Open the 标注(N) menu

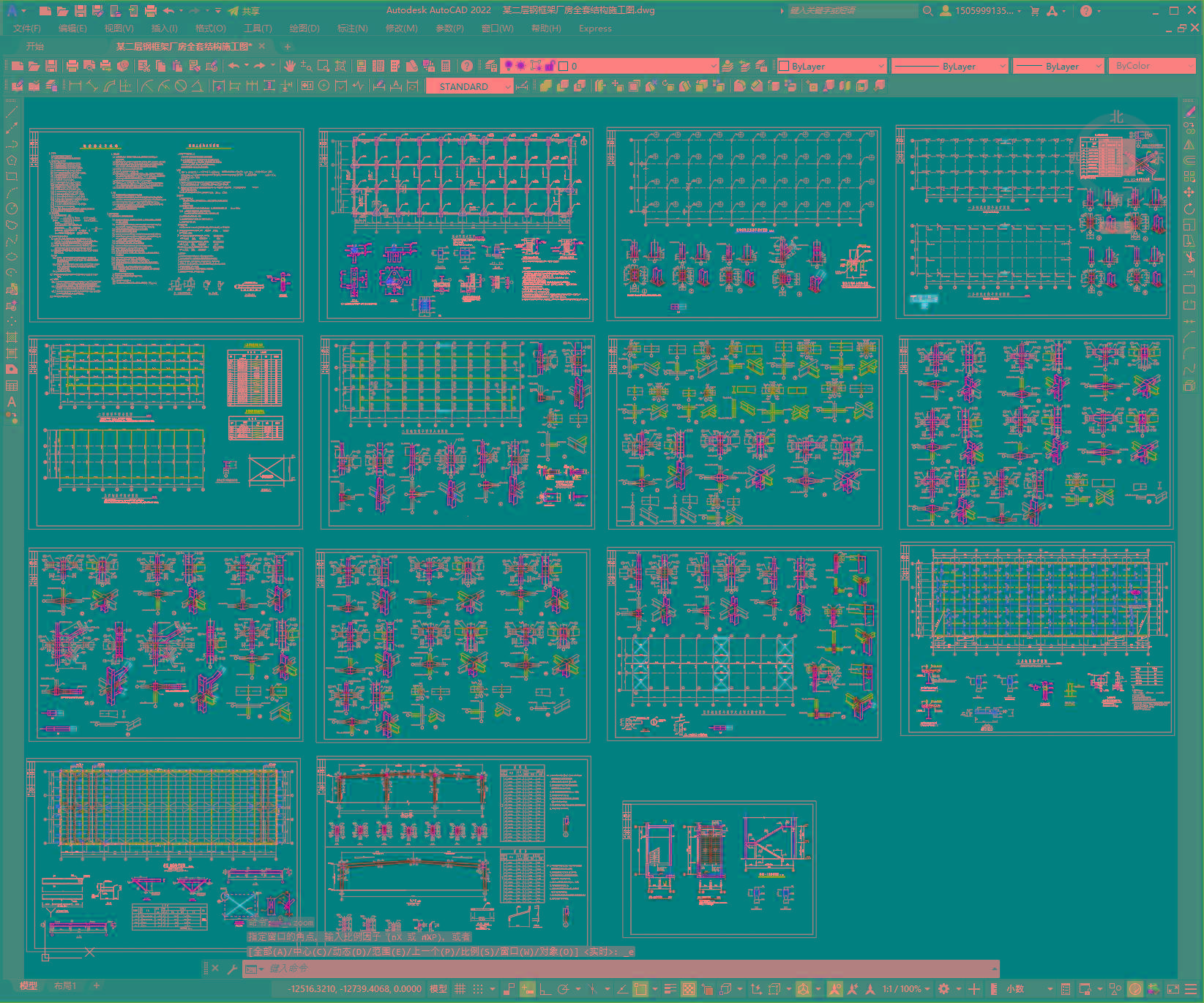tap(352, 29)
